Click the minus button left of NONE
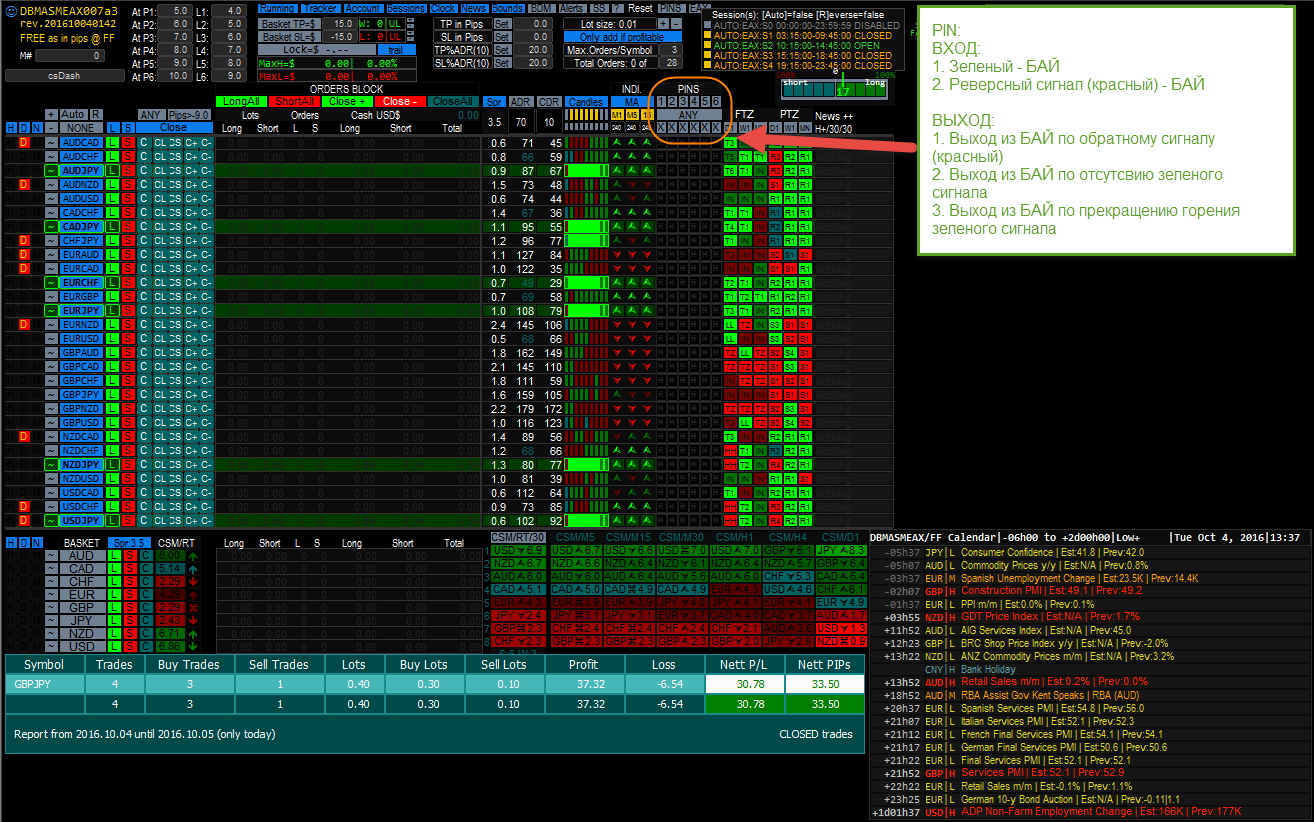Viewport: 1314px width, 822px height. coord(51,128)
